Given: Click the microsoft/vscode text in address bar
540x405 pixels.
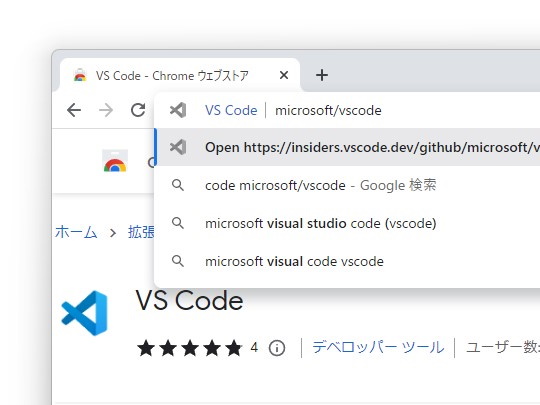Looking at the screenshot, I should (328, 110).
